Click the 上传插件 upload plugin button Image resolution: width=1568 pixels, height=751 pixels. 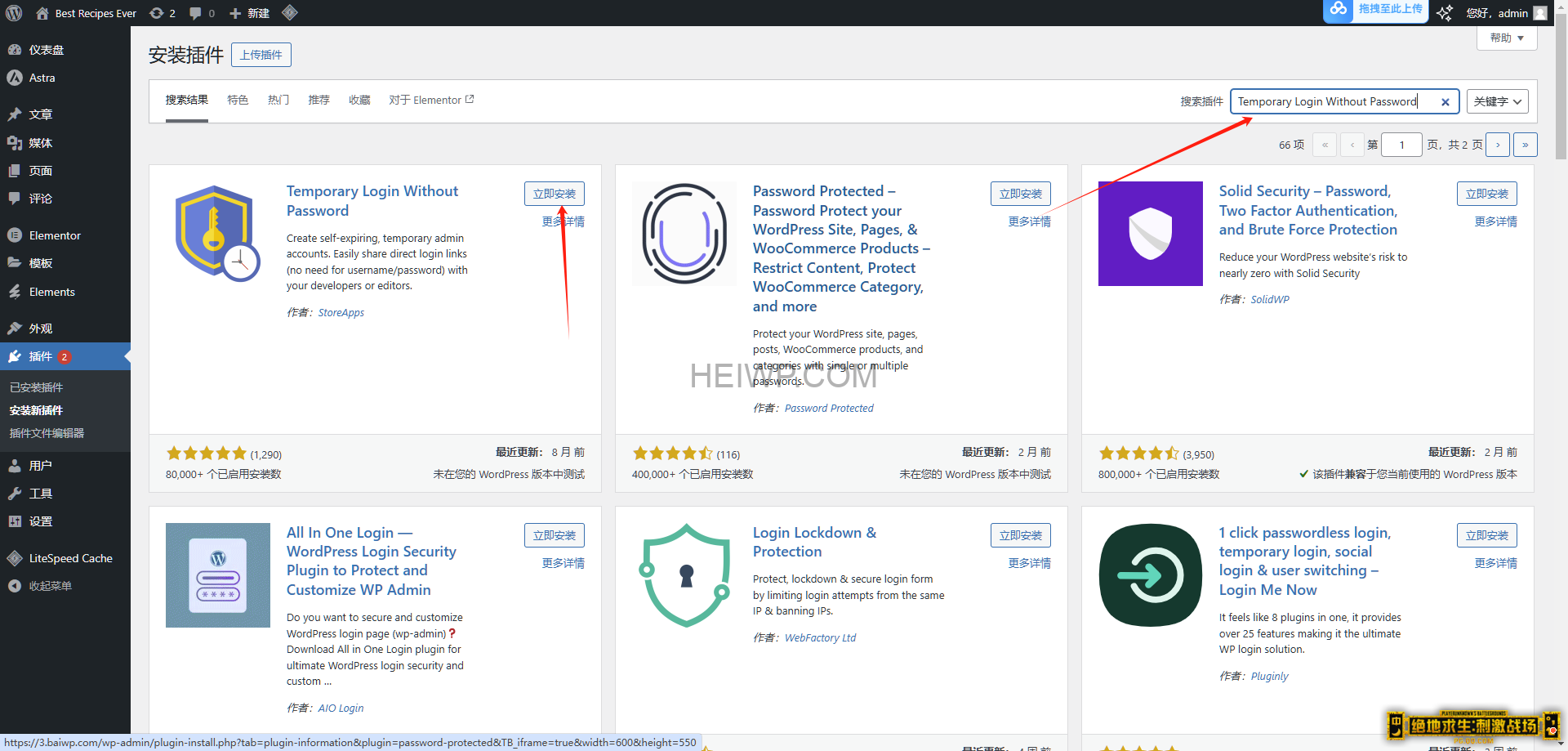pos(261,55)
